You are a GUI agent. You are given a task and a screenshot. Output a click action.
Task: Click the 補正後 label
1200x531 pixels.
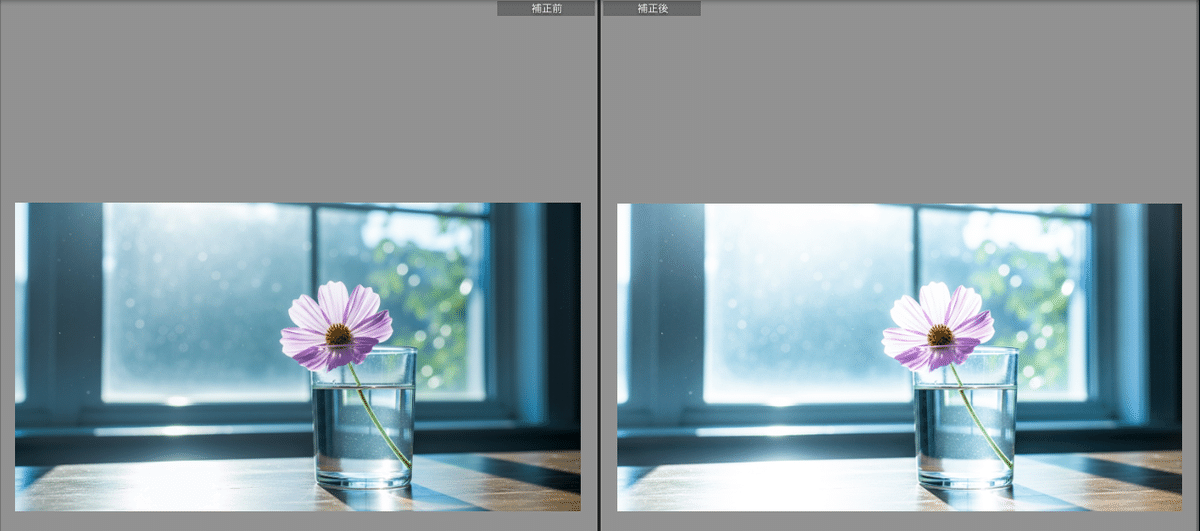click(652, 8)
